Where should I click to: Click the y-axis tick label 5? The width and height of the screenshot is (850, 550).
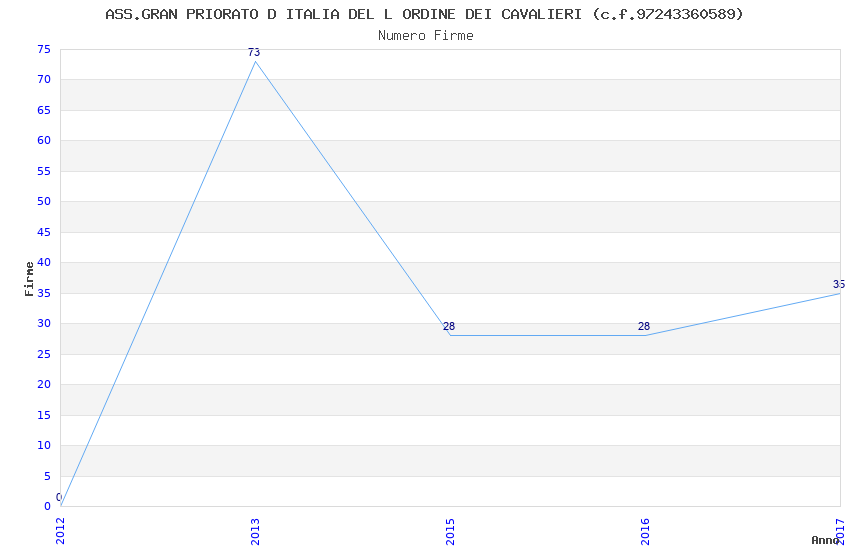47,476
